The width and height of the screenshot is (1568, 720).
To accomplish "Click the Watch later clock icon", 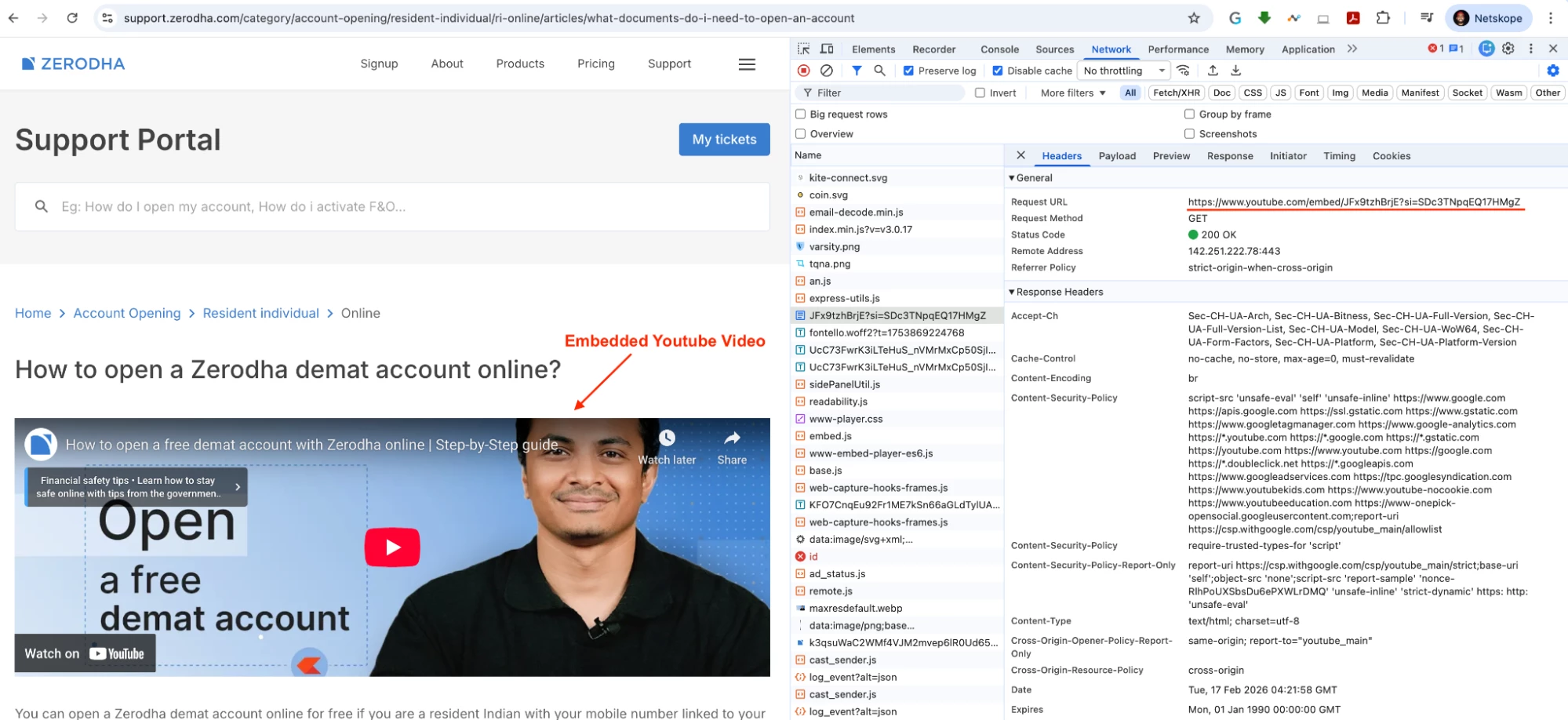I will (x=667, y=438).
